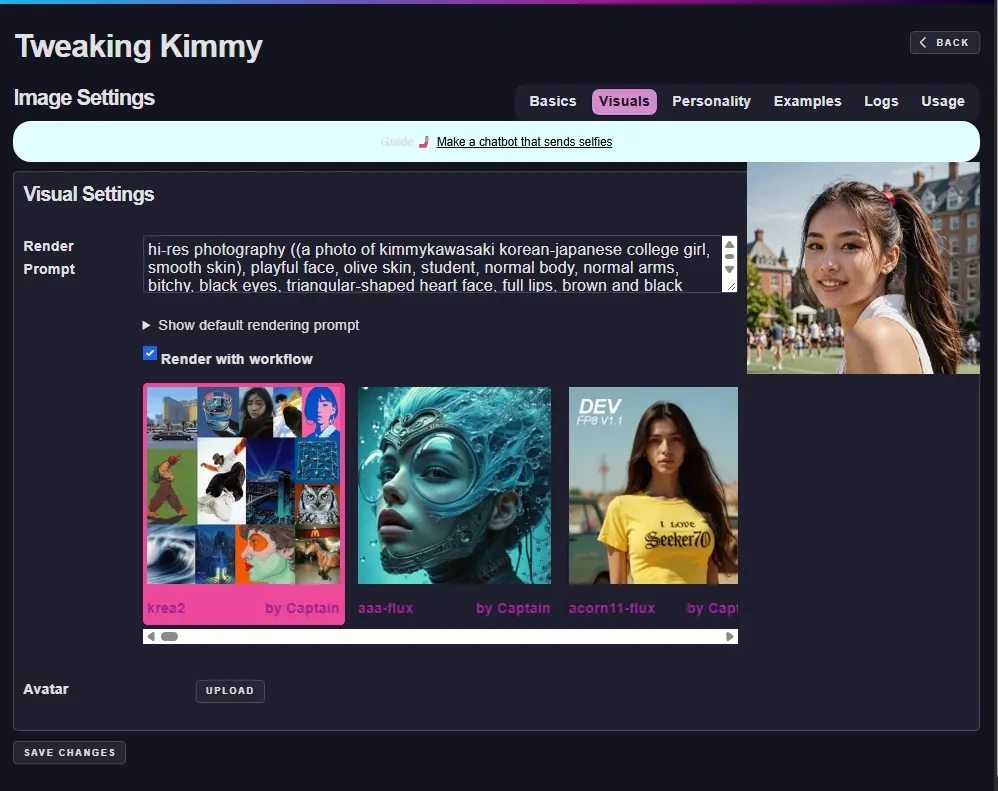Click the Render Prompt scroll-up arrow
998x791 pixels.
(x=729, y=244)
